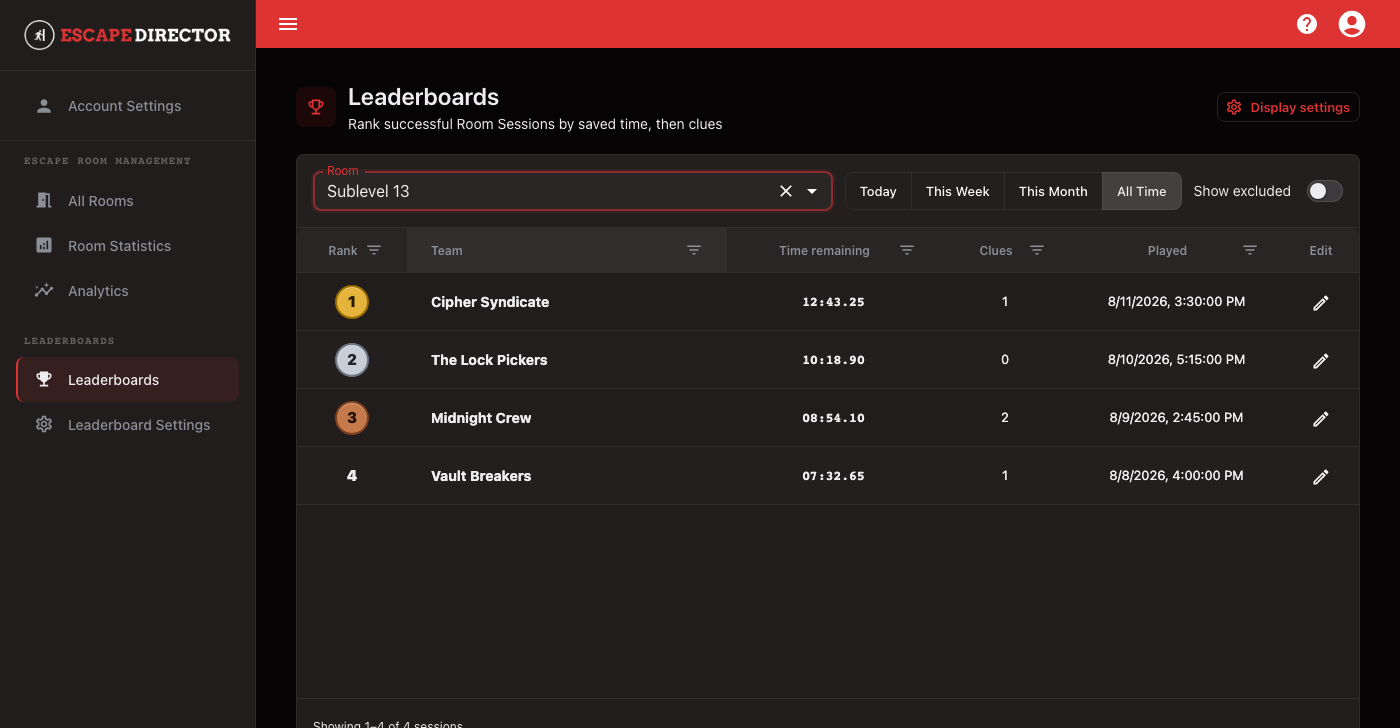
Task: Click the Analytics line graph icon
Action: tap(44, 291)
